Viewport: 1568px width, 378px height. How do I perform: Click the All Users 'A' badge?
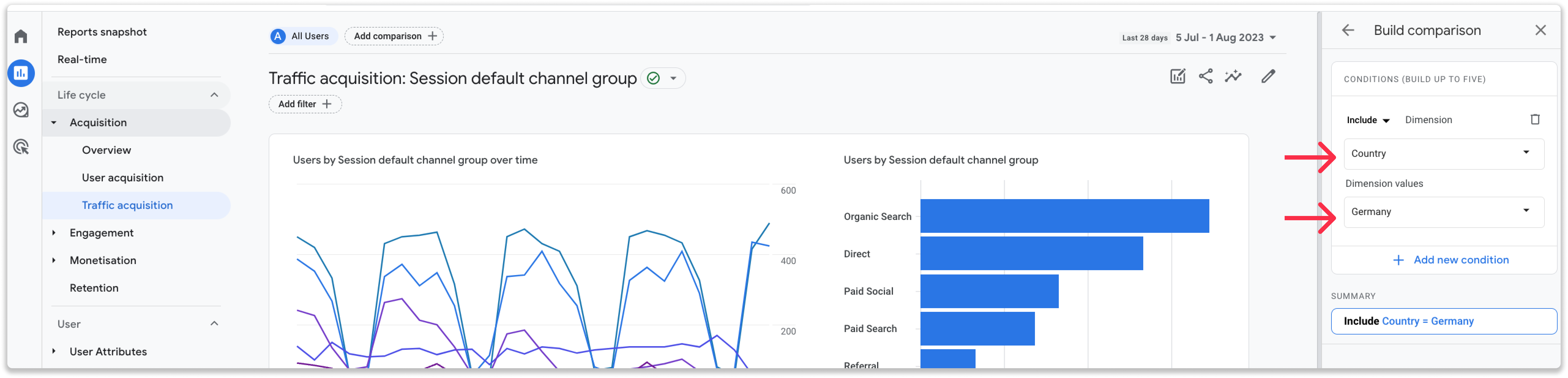[x=278, y=36]
